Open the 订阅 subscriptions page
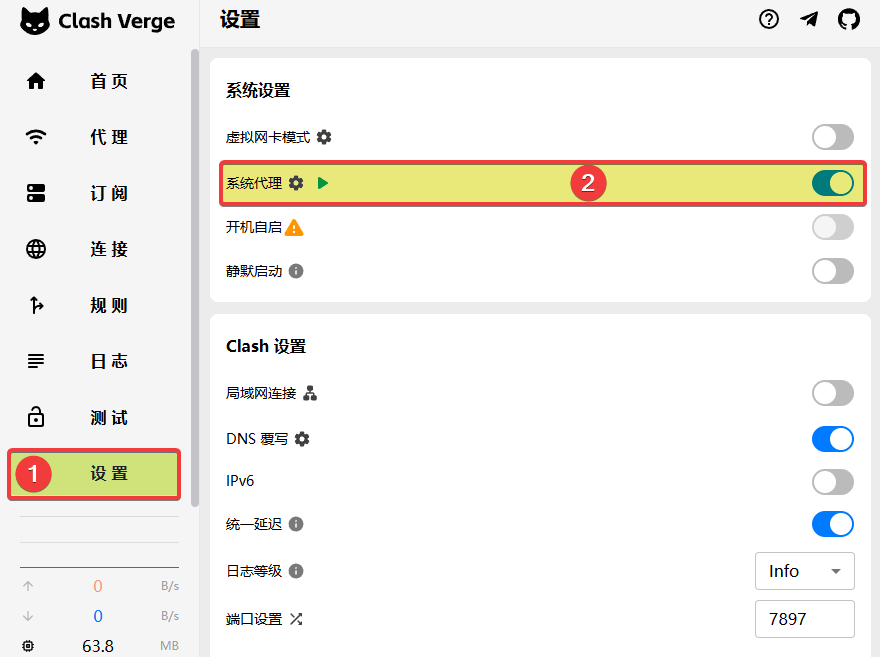The width and height of the screenshot is (880, 657). pyautogui.click(x=94, y=194)
